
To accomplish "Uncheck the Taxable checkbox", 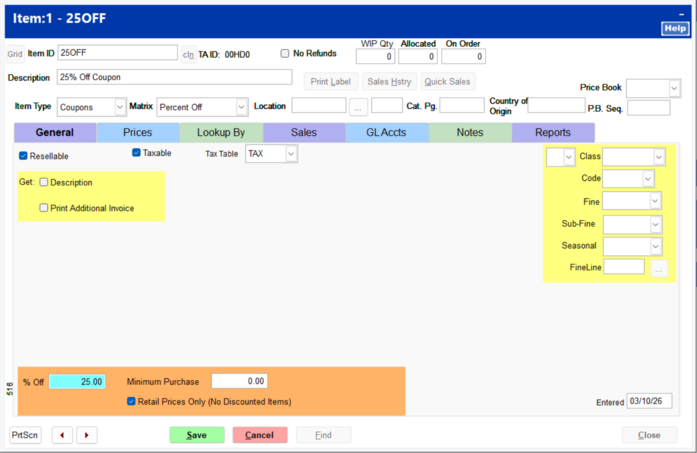I will click(137, 153).
